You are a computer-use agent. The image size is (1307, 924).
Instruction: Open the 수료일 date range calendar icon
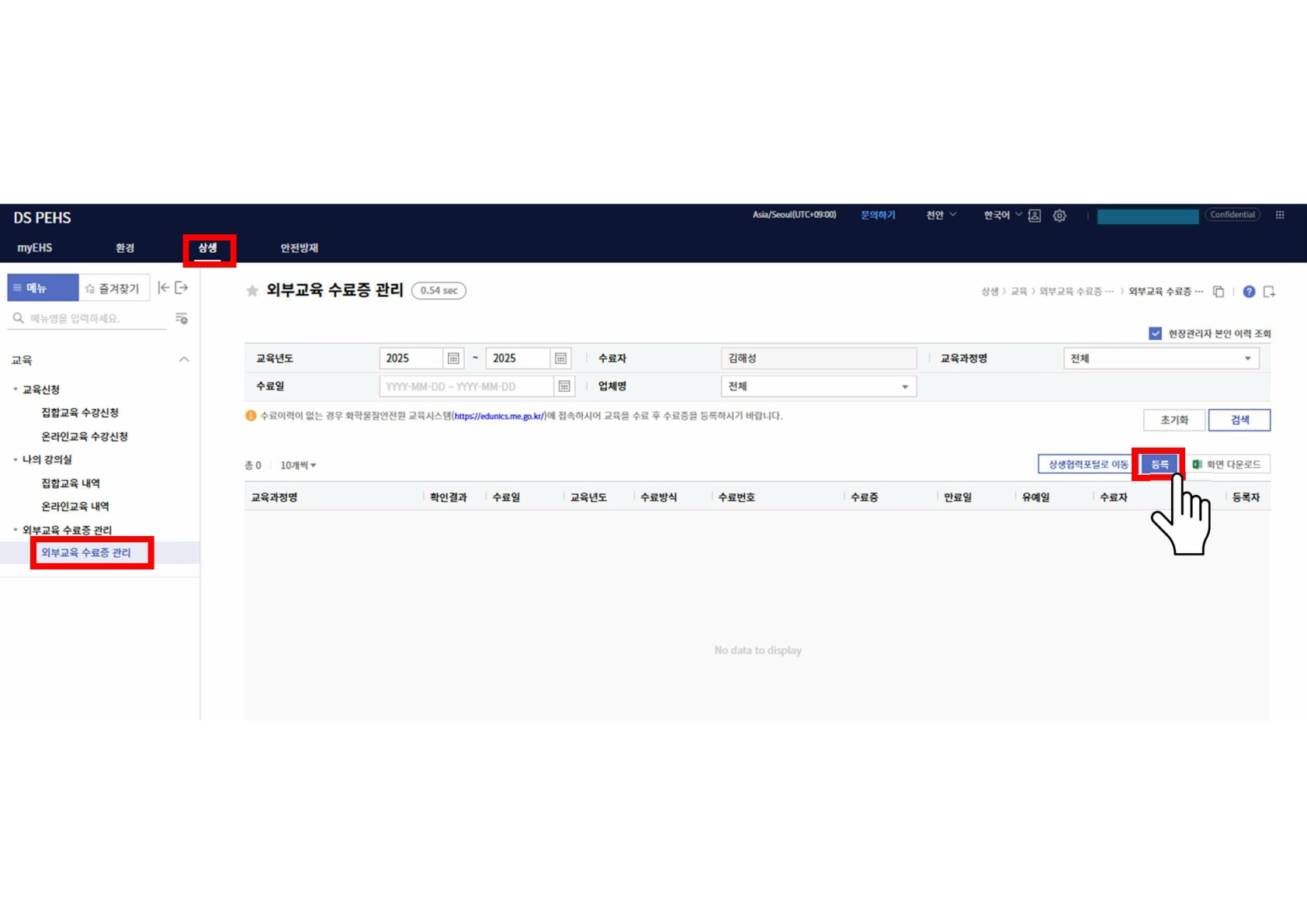564,386
